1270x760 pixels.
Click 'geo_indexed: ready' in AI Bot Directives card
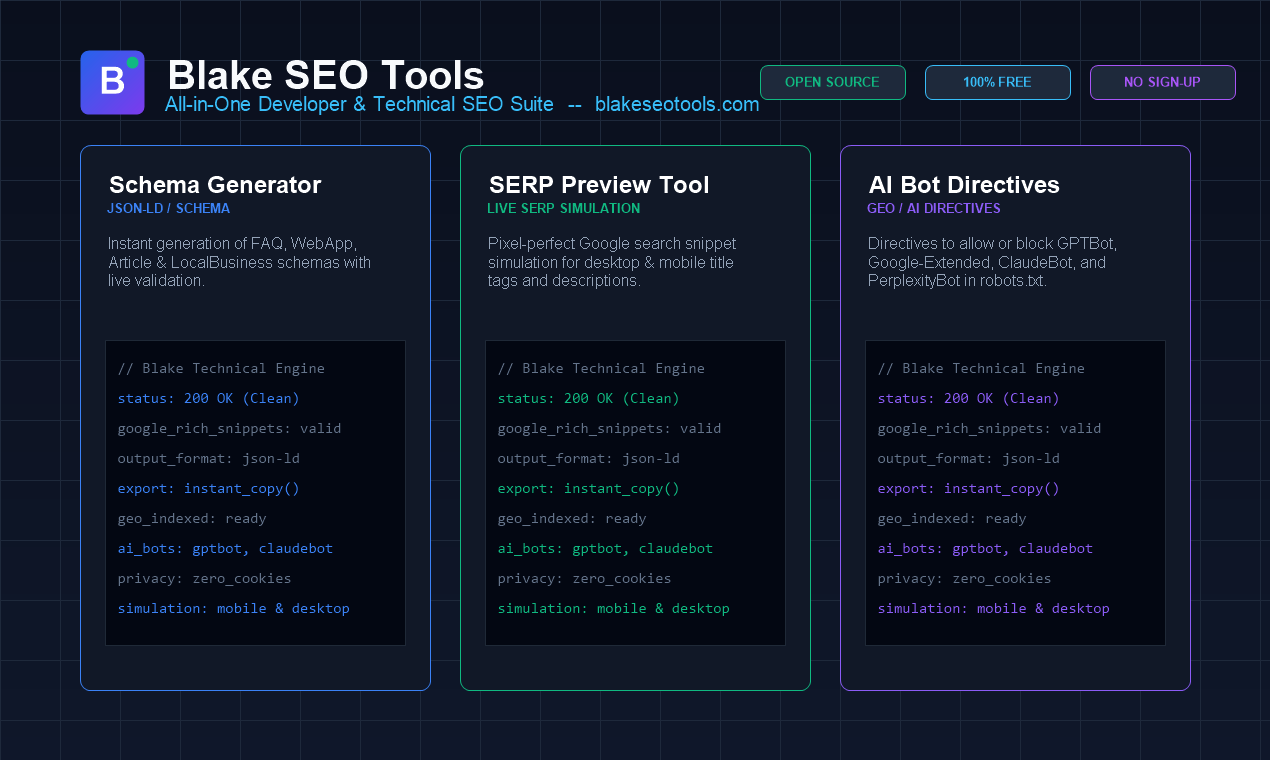pyautogui.click(x=952, y=518)
